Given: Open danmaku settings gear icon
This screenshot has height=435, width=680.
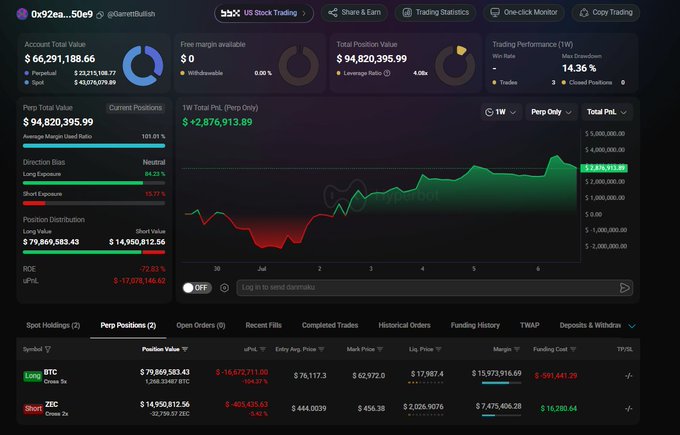Looking at the screenshot, I should 224,288.
